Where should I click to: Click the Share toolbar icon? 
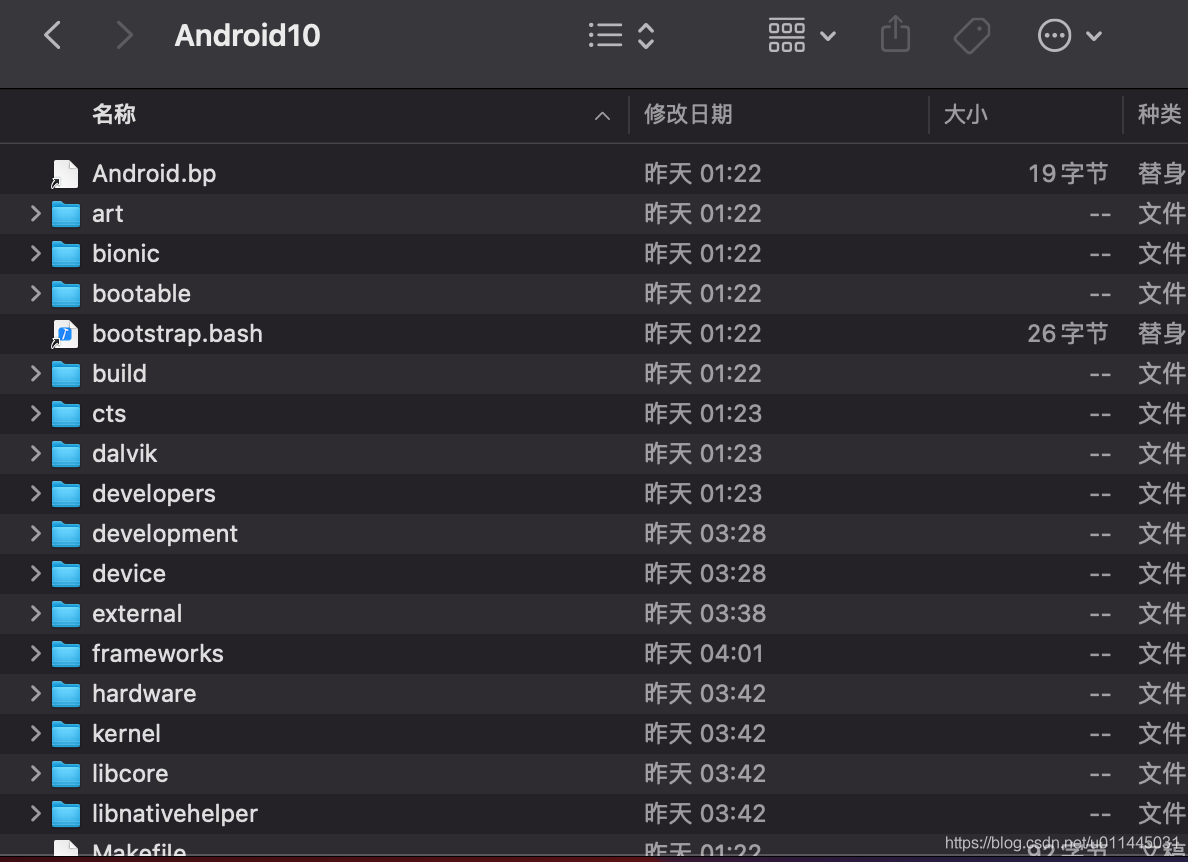tap(896, 35)
